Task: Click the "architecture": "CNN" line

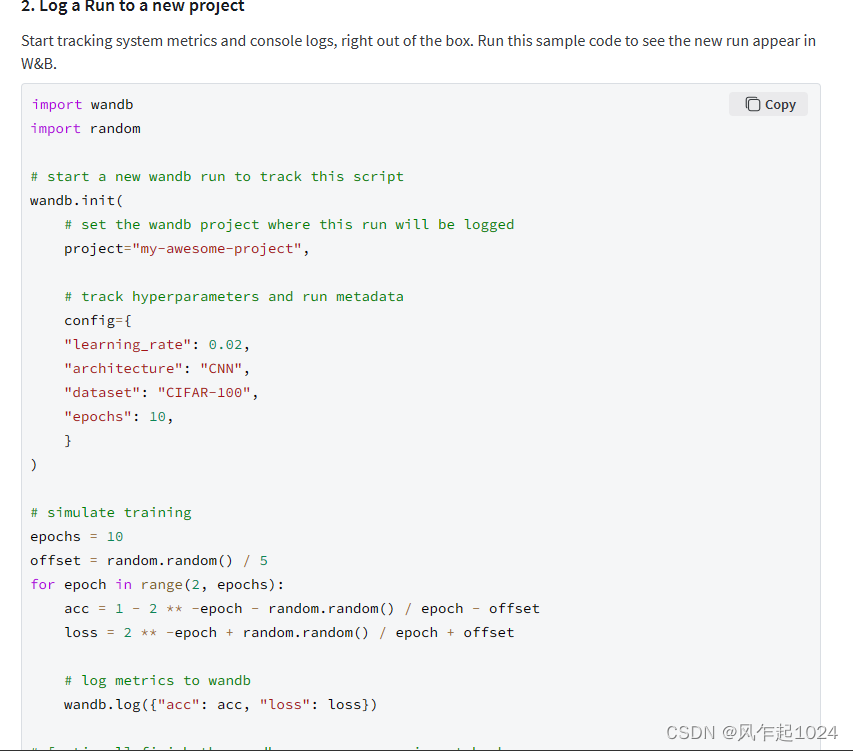Action: 157,368
